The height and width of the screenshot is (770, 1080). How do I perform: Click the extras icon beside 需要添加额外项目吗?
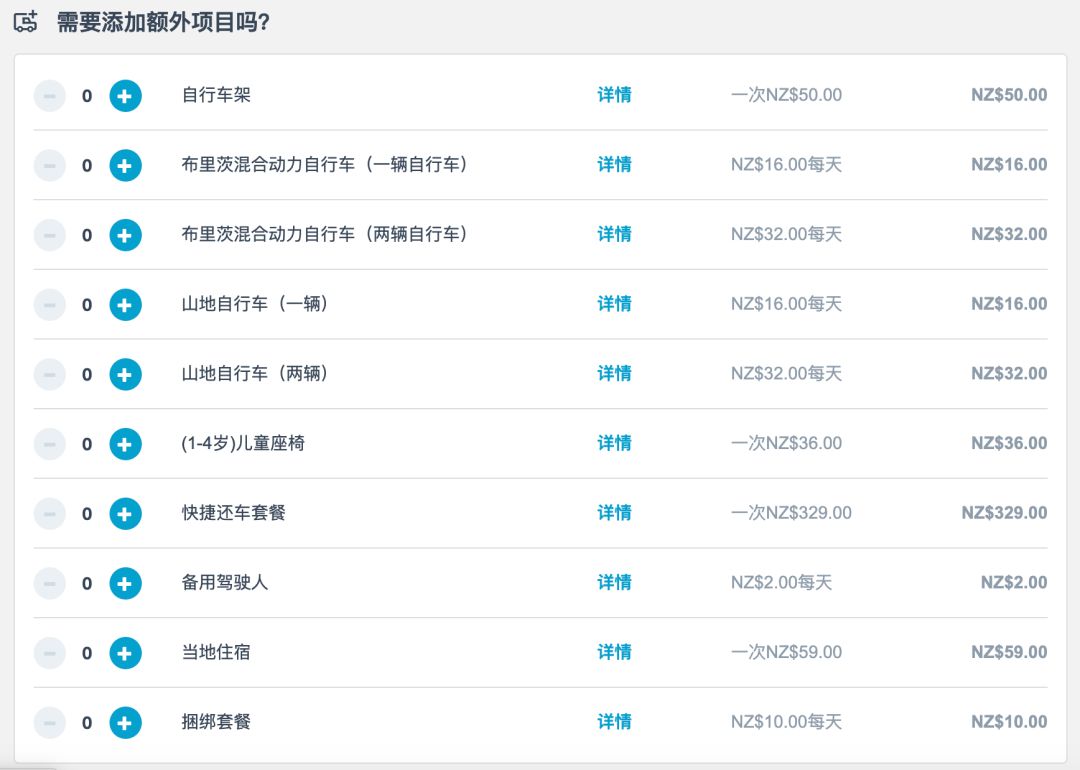click(26, 21)
